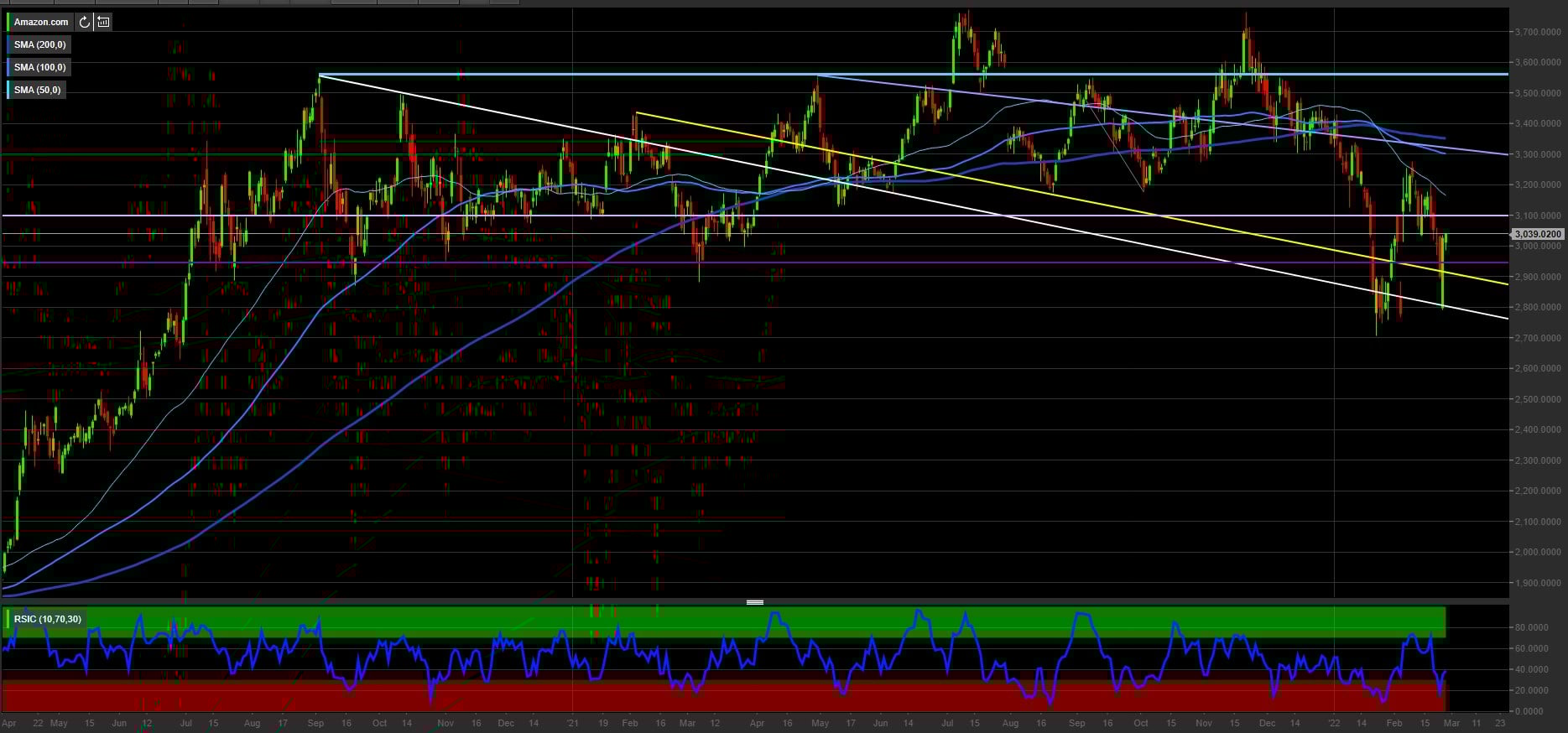Select the light-blue horizontal resistance line

923,75
